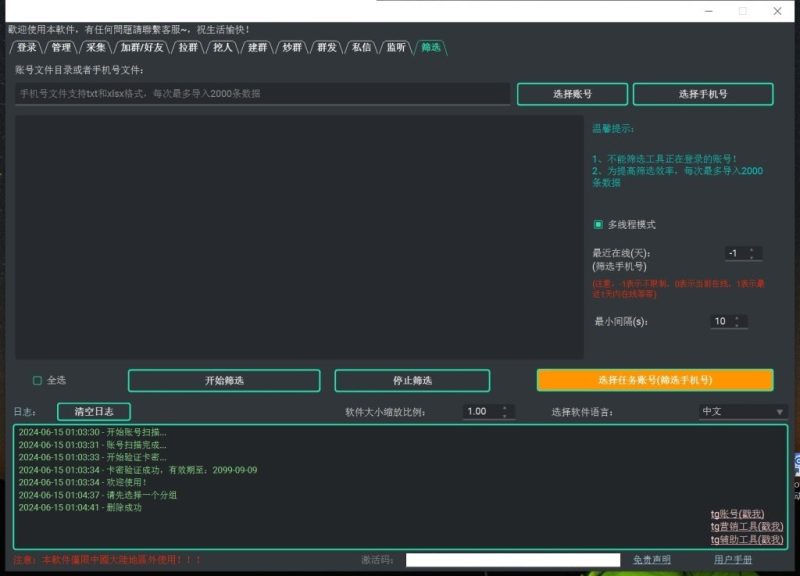800x576 pixels.
Task: 点击「选择账号」按钮
Action: coord(575,93)
